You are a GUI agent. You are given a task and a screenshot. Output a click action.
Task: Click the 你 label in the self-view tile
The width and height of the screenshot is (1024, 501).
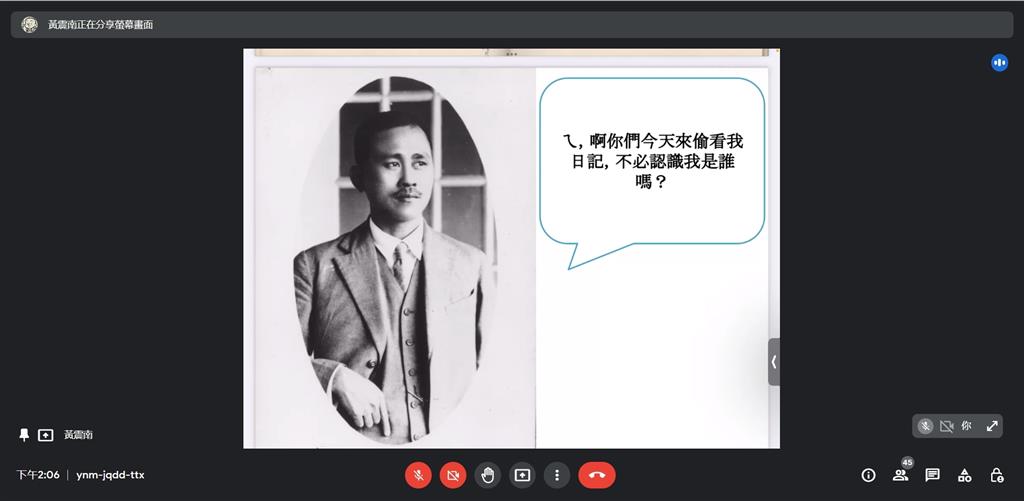pos(967,426)
